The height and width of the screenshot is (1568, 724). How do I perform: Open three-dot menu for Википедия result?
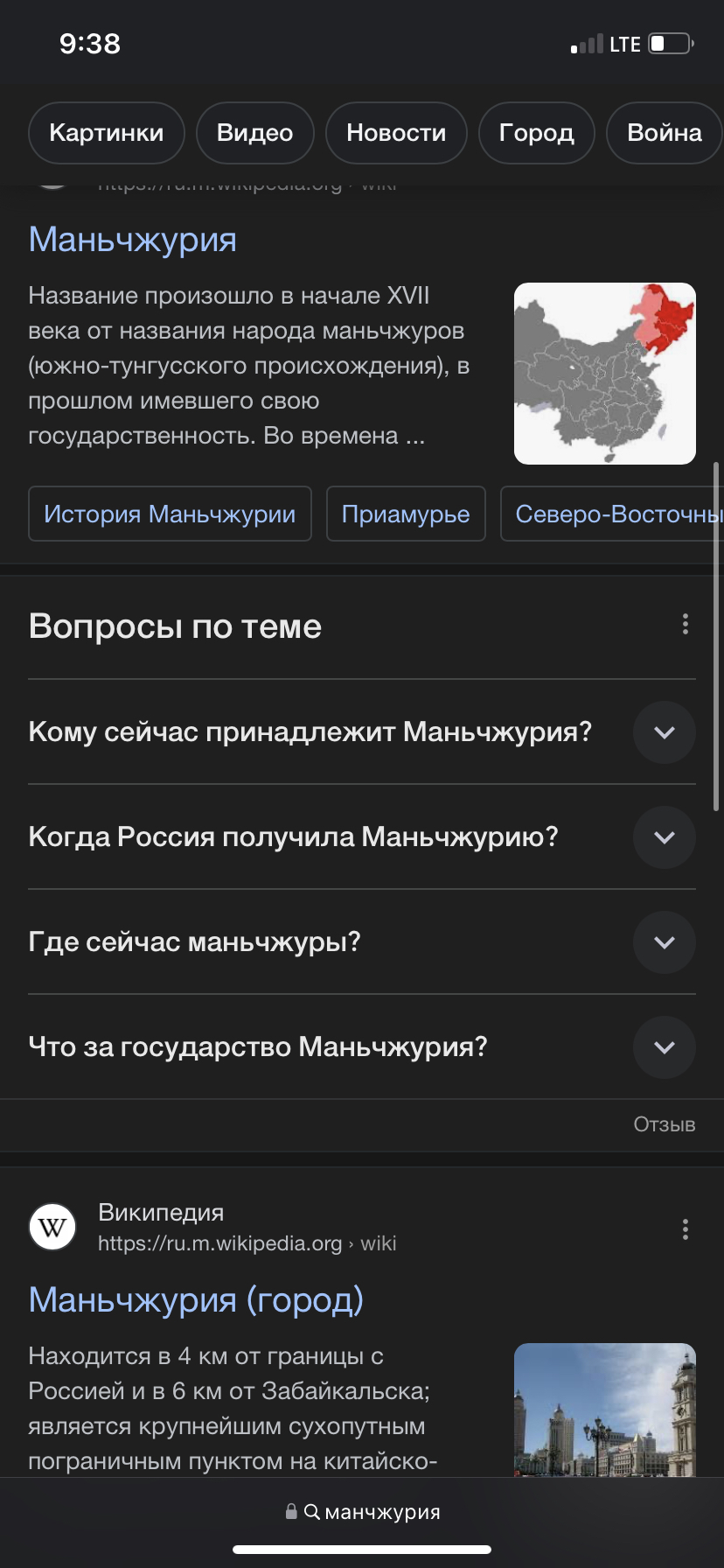pyautogui.click(x=685, y=1229)
